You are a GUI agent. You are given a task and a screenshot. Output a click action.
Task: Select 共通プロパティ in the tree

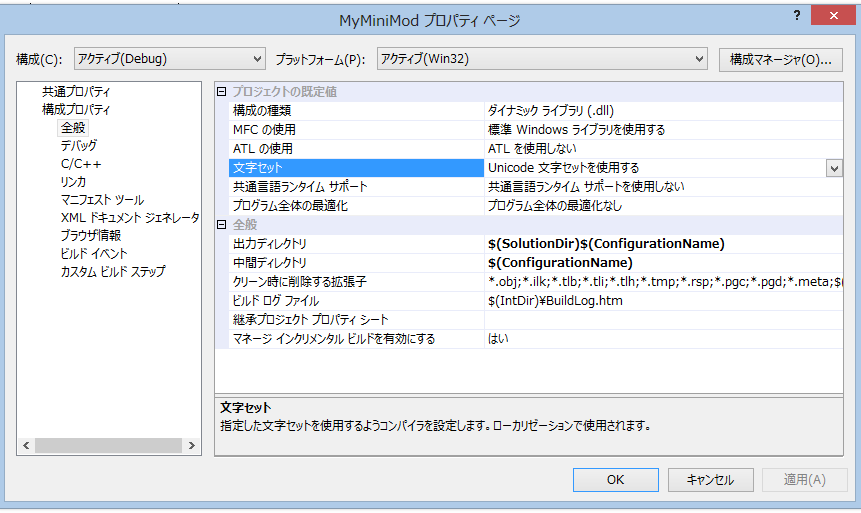click(x=76, y=92)
